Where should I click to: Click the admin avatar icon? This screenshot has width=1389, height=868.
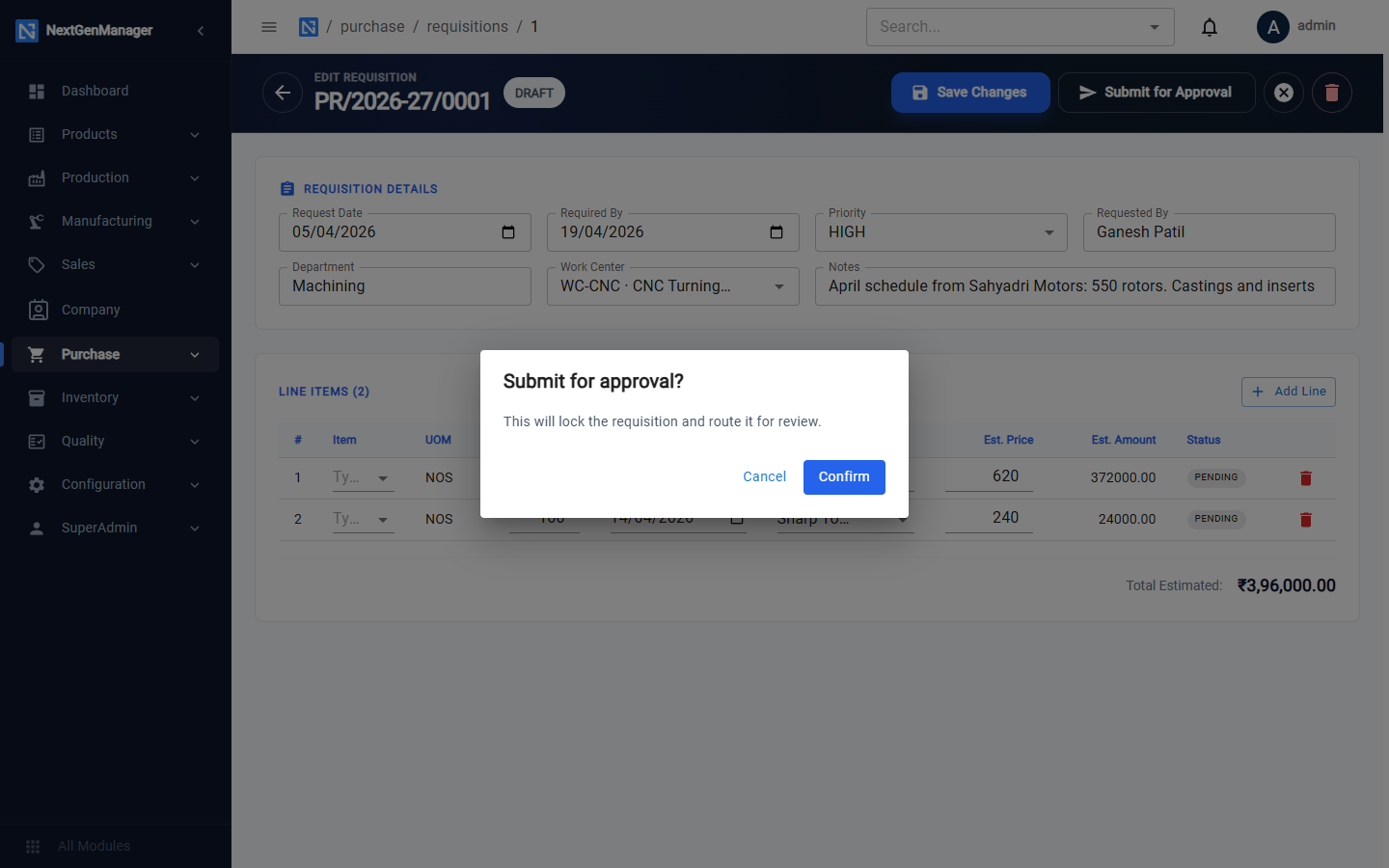click(x=1273, y=27)
